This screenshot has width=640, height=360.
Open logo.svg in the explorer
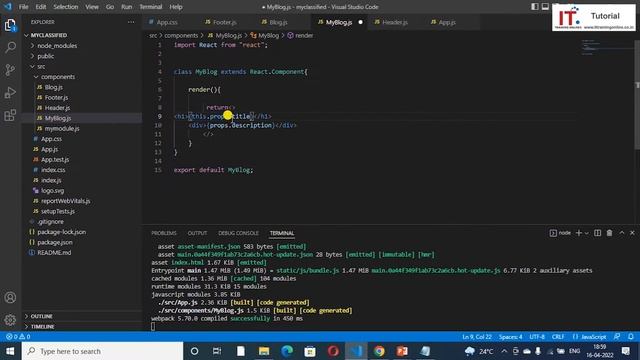[x=82, y=191]
